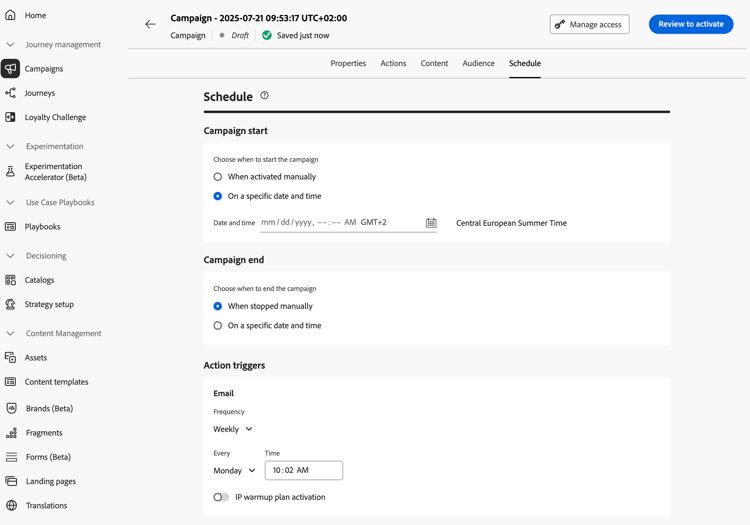Viewport: 750px width, 525px height.
Task: Open the Weekly frequency dropdown
Action: (233, 429)
